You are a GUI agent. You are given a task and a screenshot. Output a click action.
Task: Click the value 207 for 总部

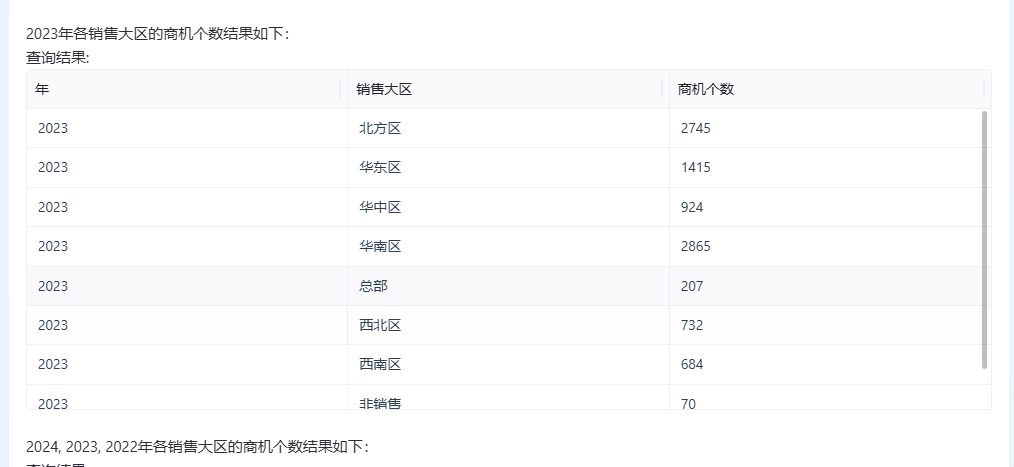691,286
